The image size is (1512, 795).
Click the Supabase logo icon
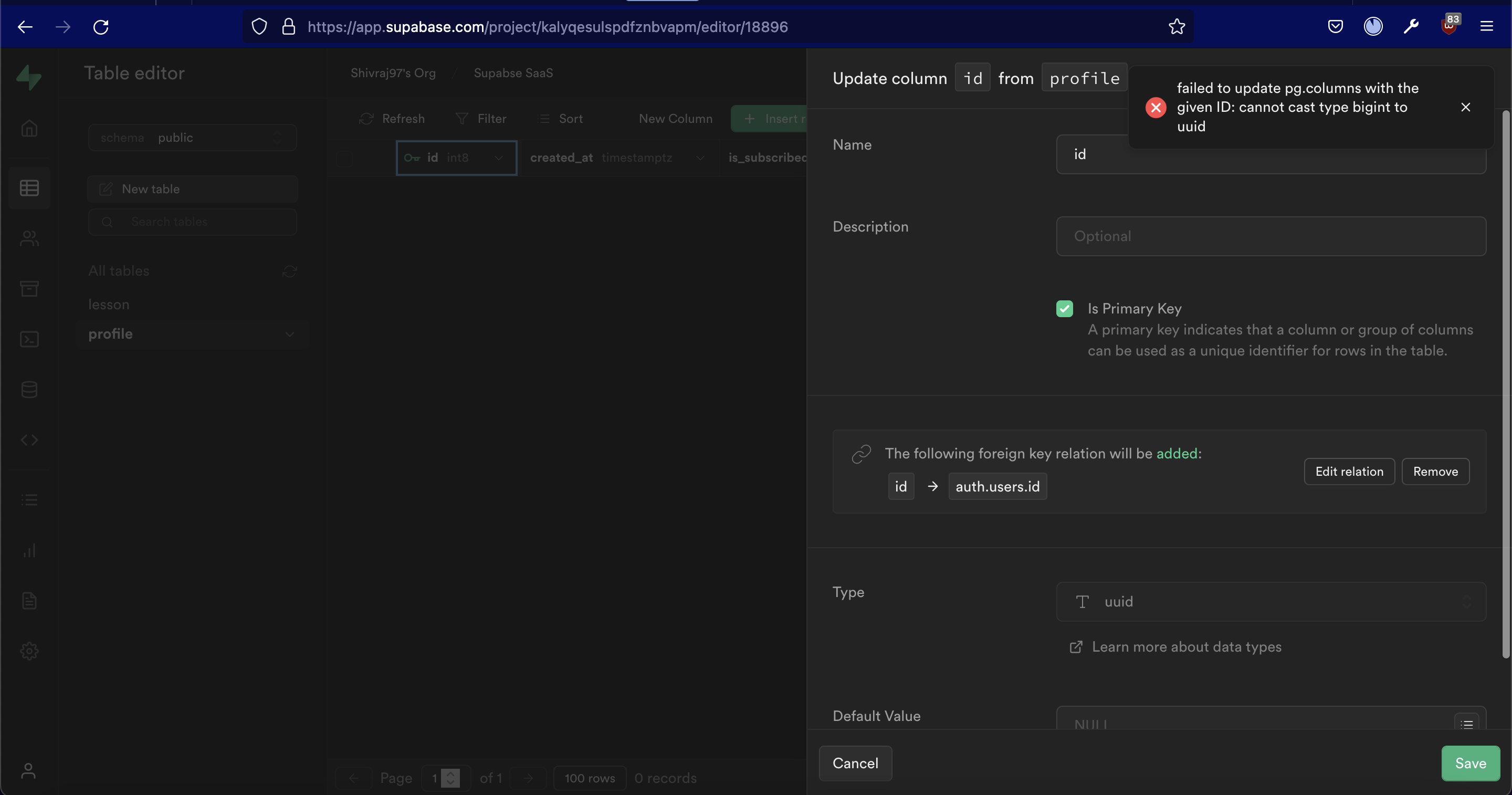28,77
